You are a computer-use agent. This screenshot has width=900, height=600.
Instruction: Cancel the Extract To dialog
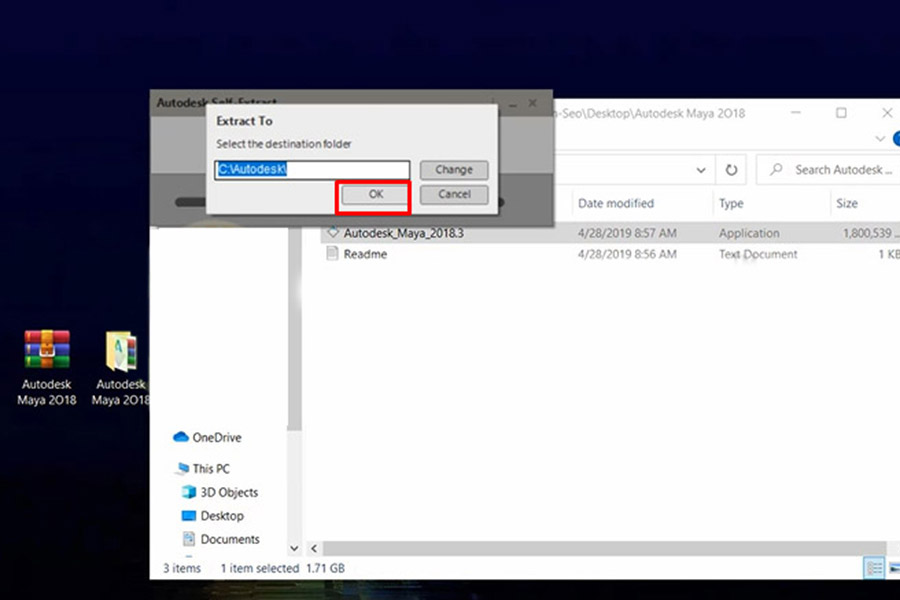[x=454, y=195]
